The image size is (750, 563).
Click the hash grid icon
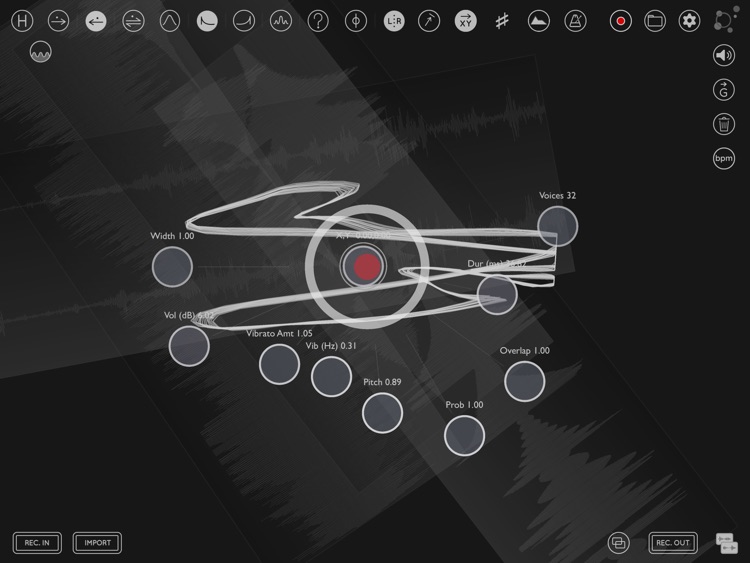coord(502,21)
